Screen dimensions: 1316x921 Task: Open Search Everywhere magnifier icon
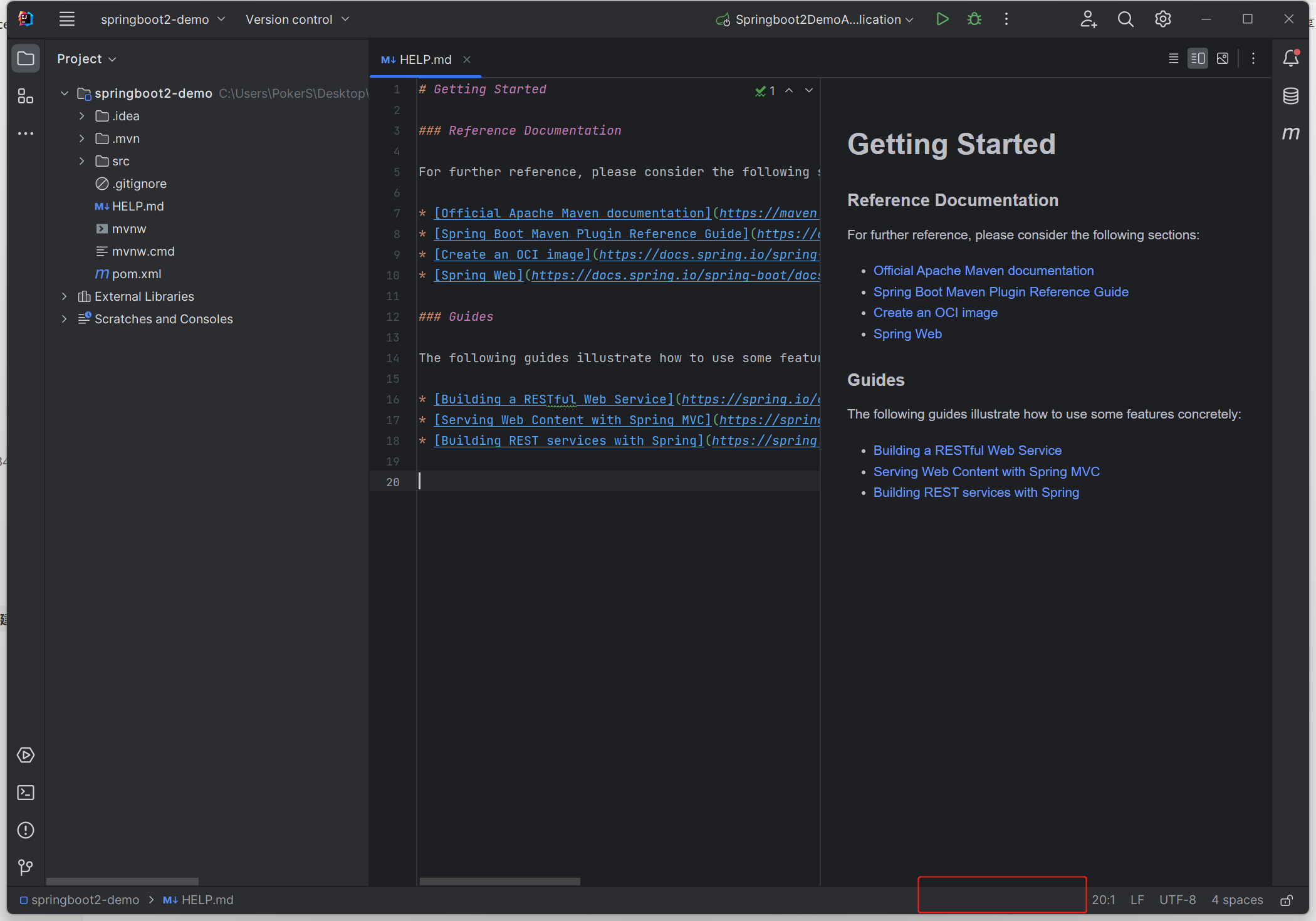[1125, 19]
